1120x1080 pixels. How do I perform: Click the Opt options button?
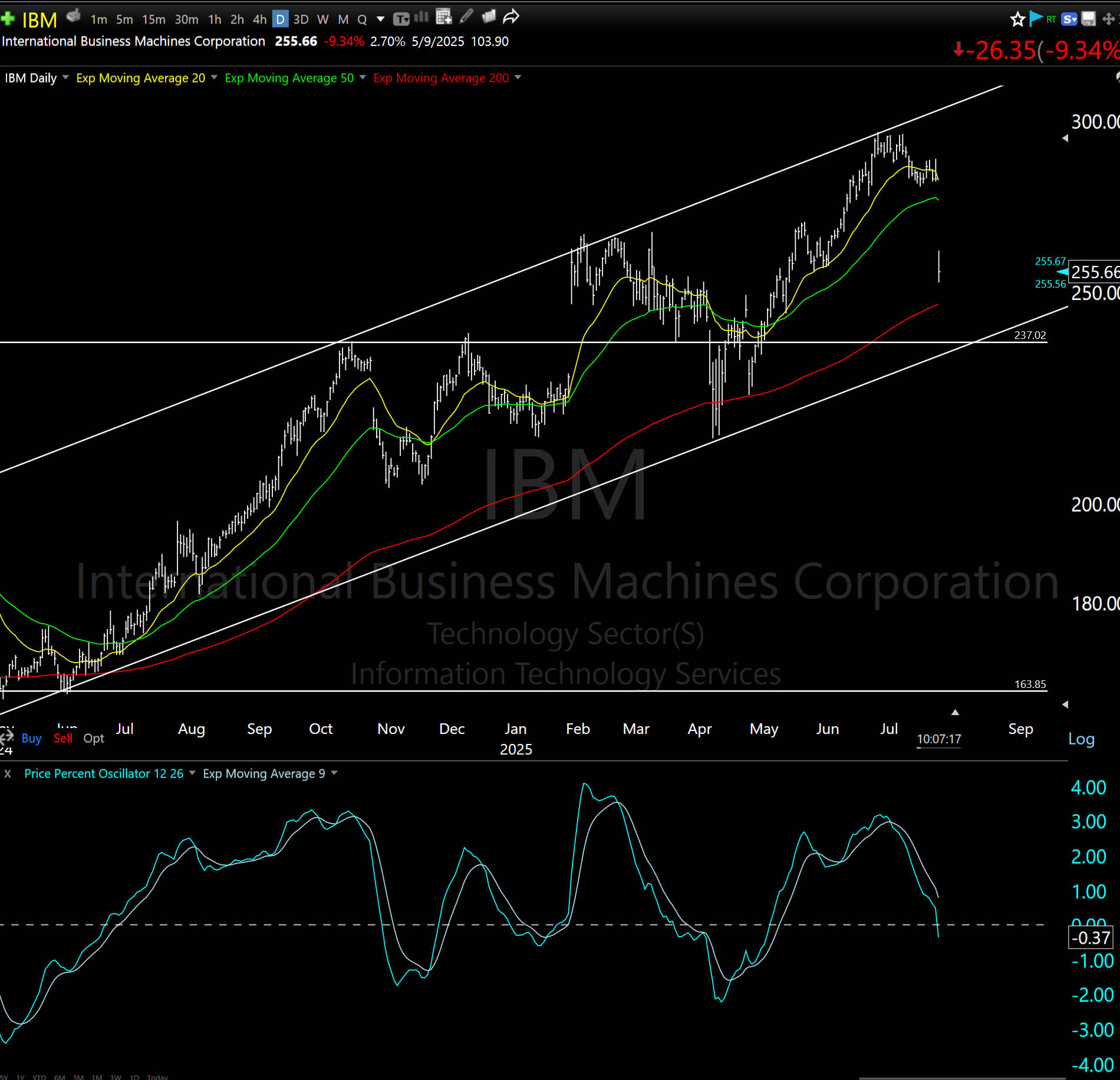tap(94, 738)
